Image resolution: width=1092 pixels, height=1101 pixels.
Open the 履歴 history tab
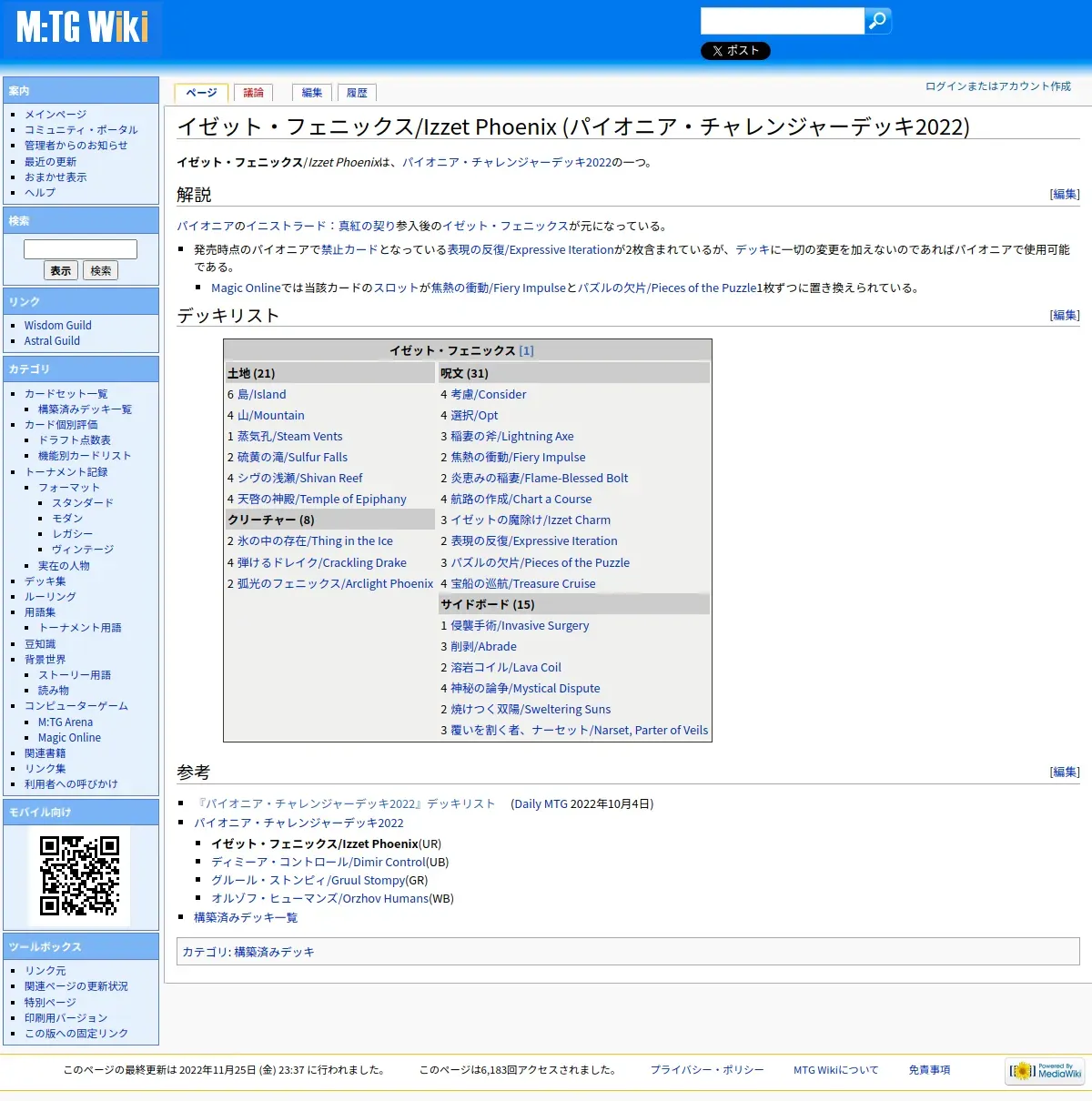(x=358, y=93)
